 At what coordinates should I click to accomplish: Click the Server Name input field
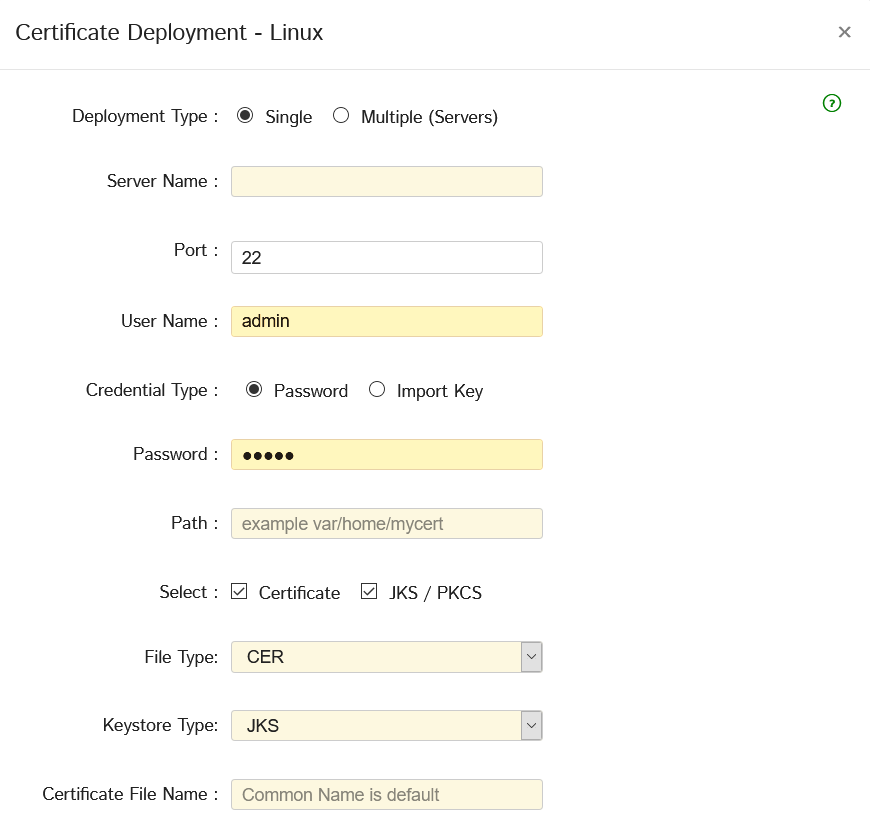[x=386, y=182]
